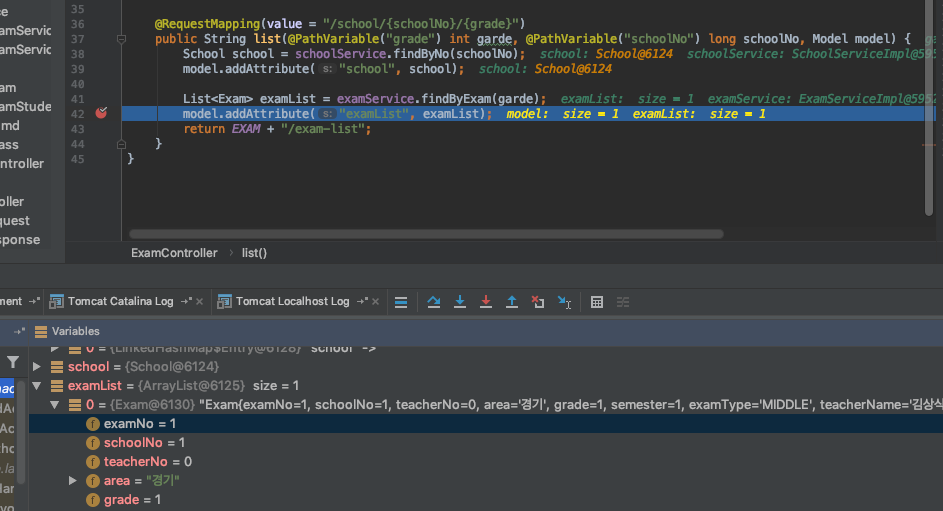Click list() in the breadcrumb
This screenshot has height=511, width=943.
[x=254, y=253]
